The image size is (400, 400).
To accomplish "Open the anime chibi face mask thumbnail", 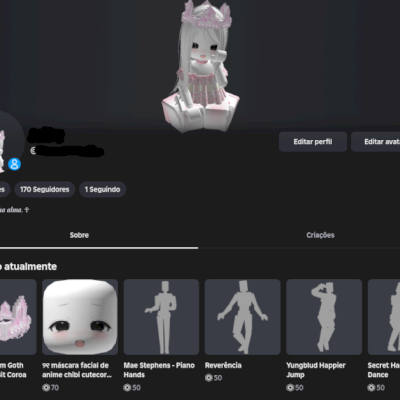I will 80,317.
